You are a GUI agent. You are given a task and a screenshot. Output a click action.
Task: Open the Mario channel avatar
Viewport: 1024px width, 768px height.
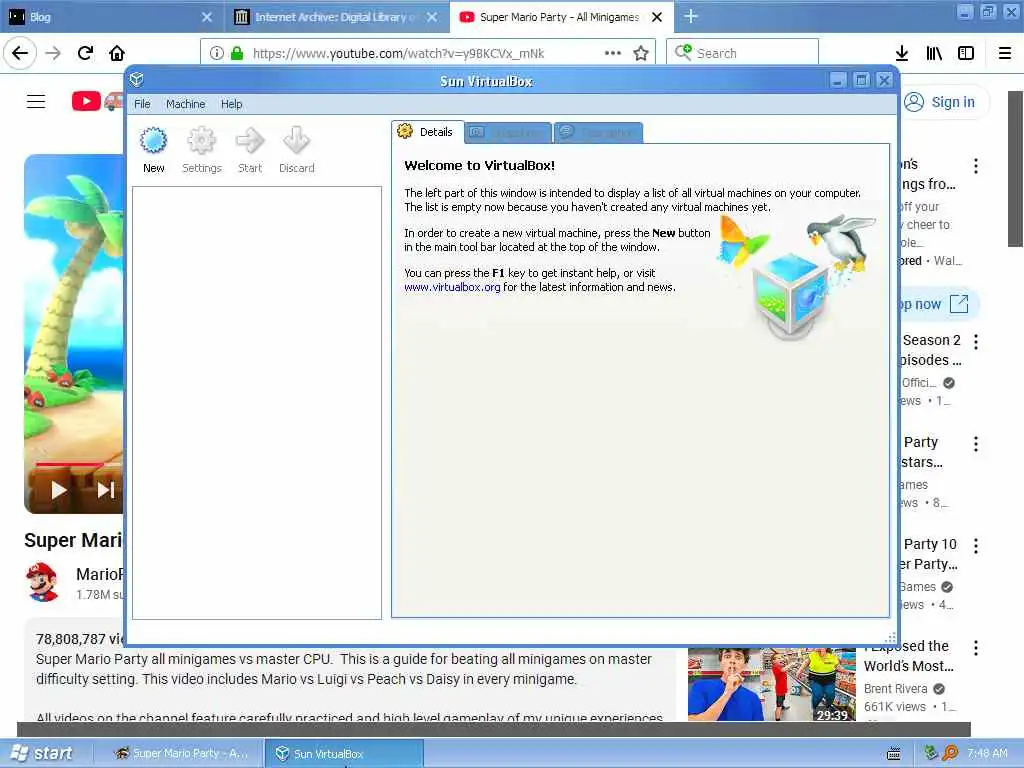[x=43, y=582]
